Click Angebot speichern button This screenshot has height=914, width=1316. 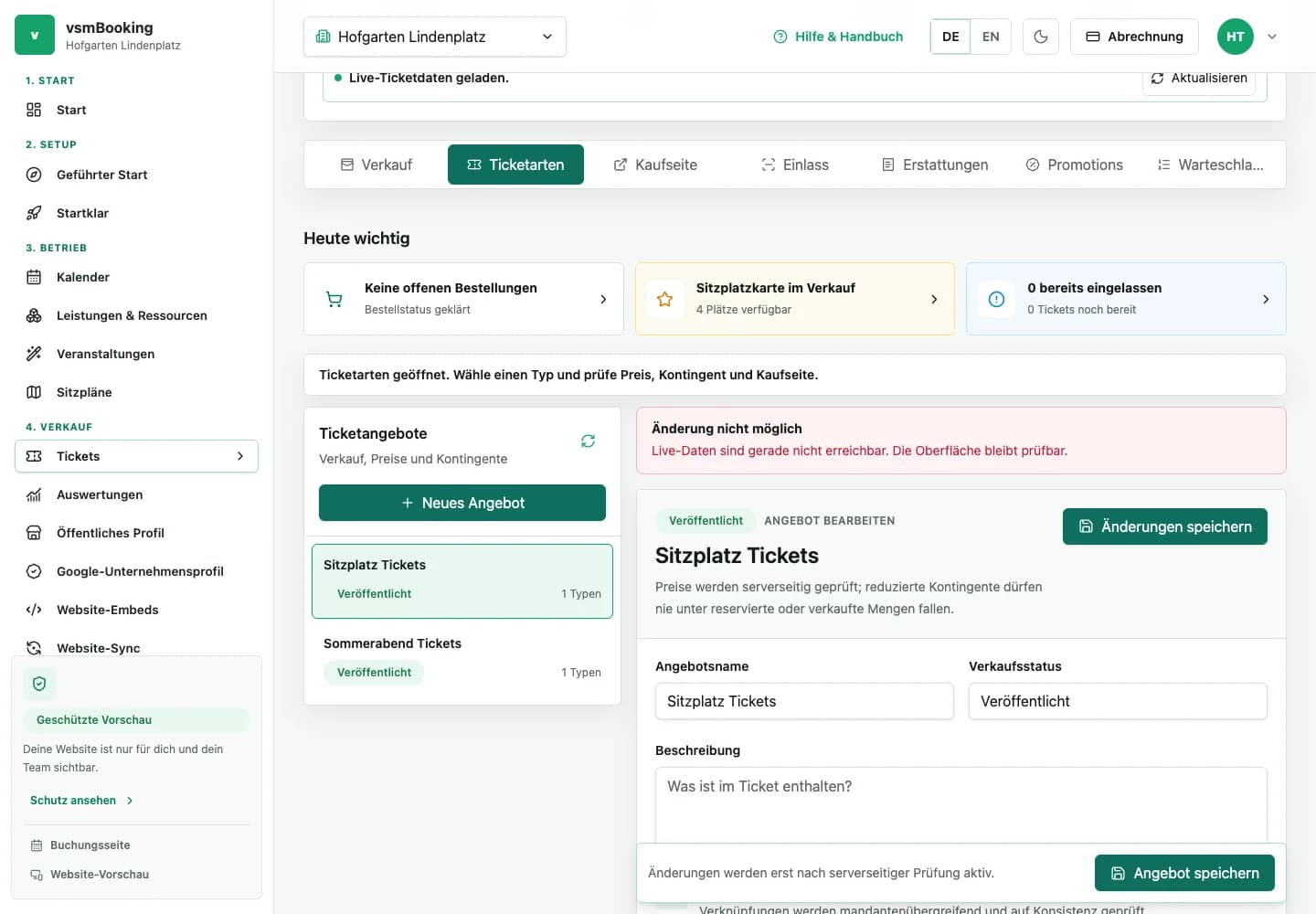1184,873
